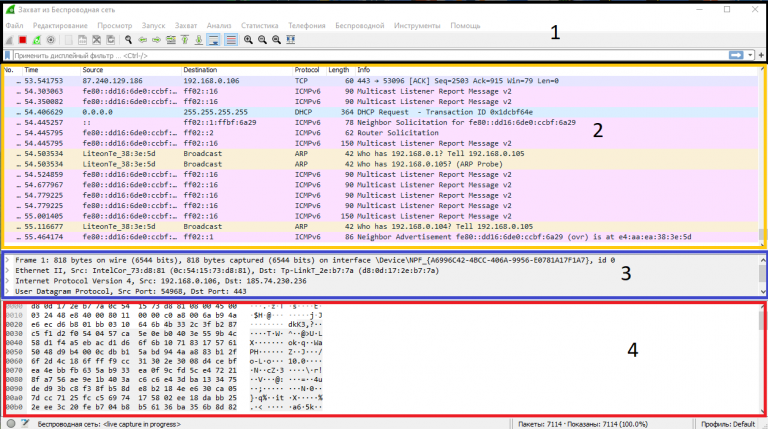The image size is (768, 429).
Task: Select the DHCP Request packet row
Action: [x=381, y=112]
